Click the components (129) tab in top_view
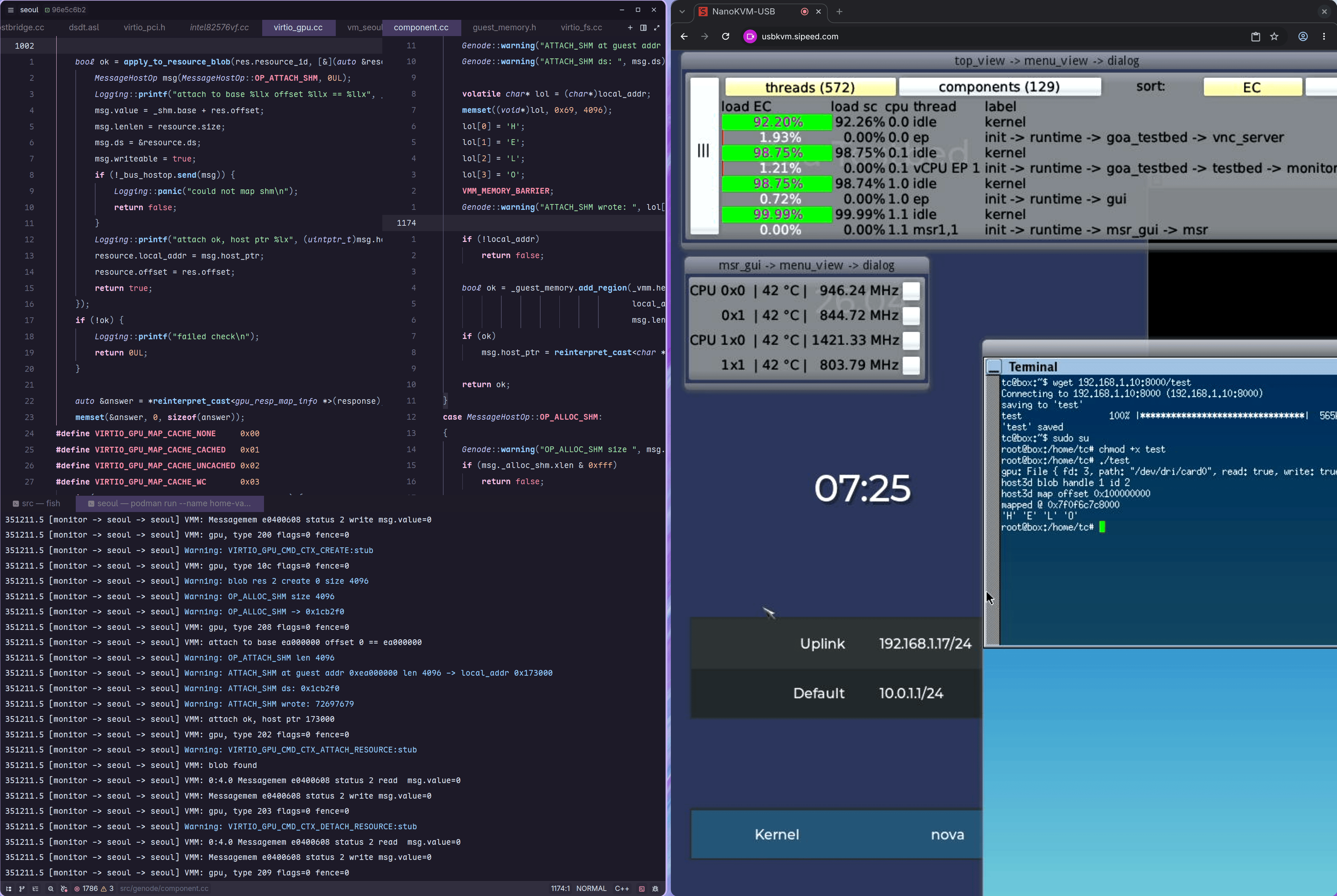 point(999,87)
